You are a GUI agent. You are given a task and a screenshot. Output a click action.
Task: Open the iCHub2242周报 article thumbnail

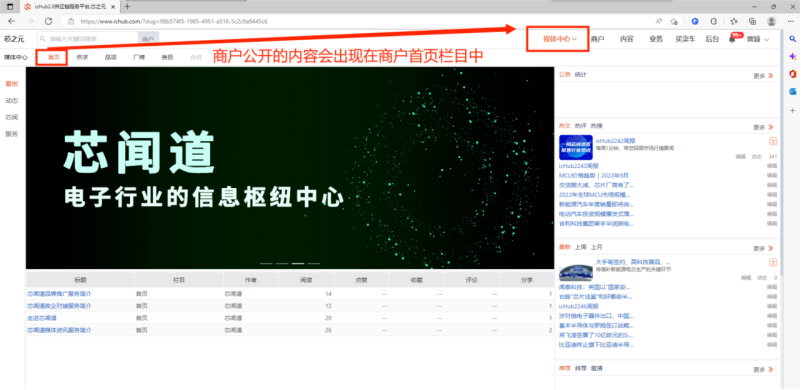click(576, 147)
